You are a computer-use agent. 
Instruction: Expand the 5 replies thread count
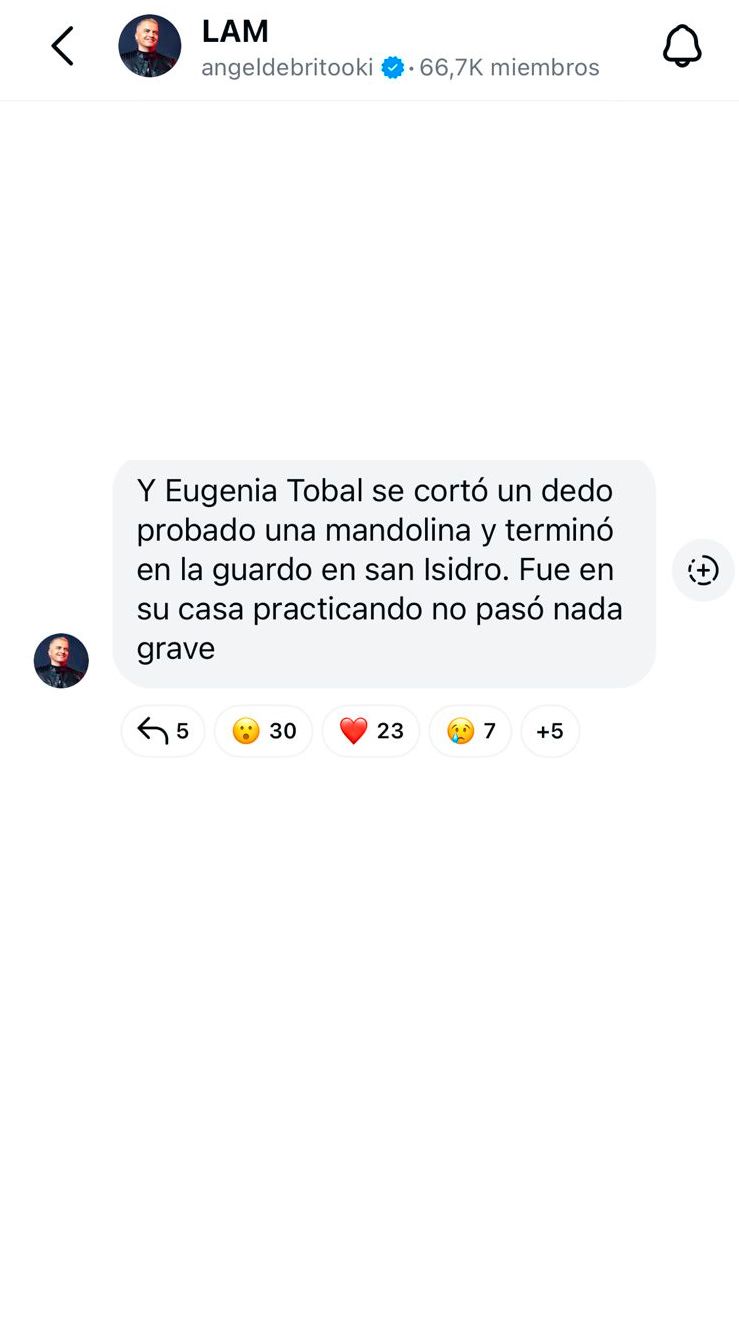pyautogui.click(x=163, y=731)
